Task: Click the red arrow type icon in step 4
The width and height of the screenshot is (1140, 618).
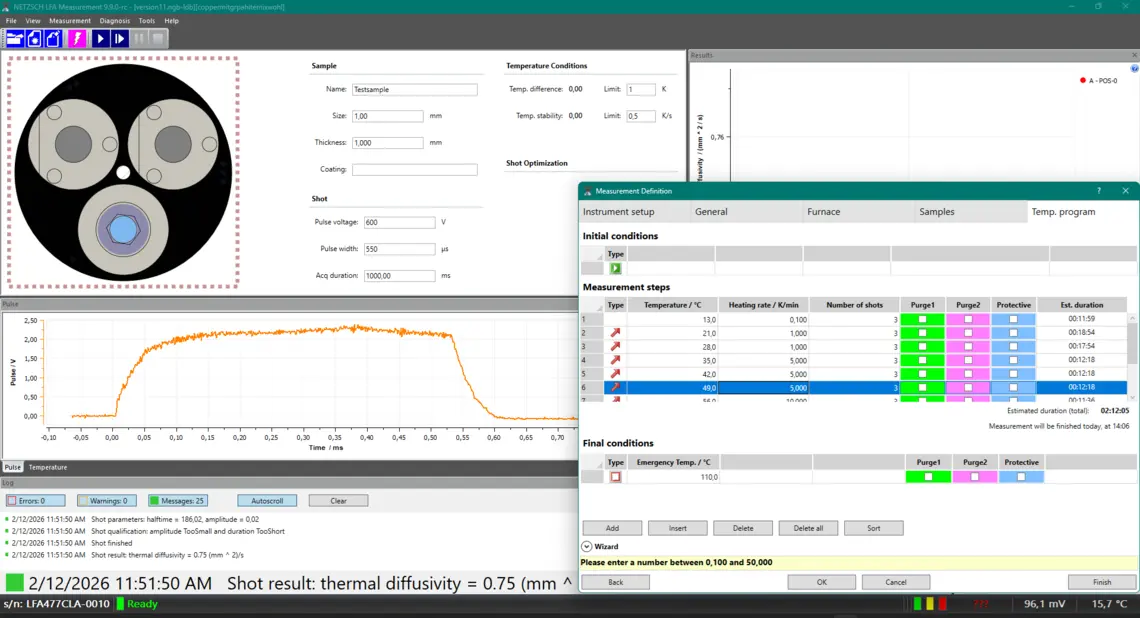Action: (x=616, y=360)
